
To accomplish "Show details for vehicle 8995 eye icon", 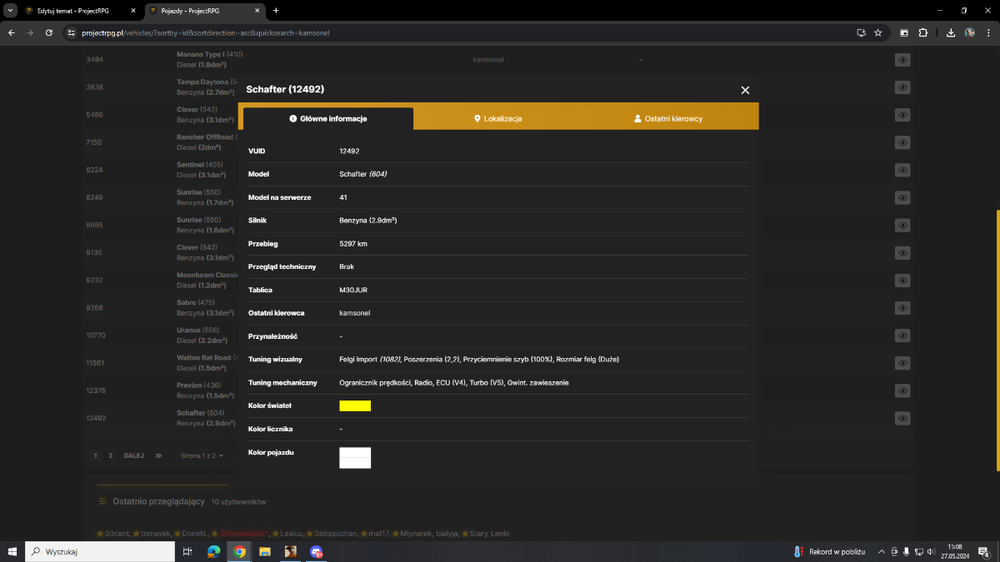I will (902, 225).
